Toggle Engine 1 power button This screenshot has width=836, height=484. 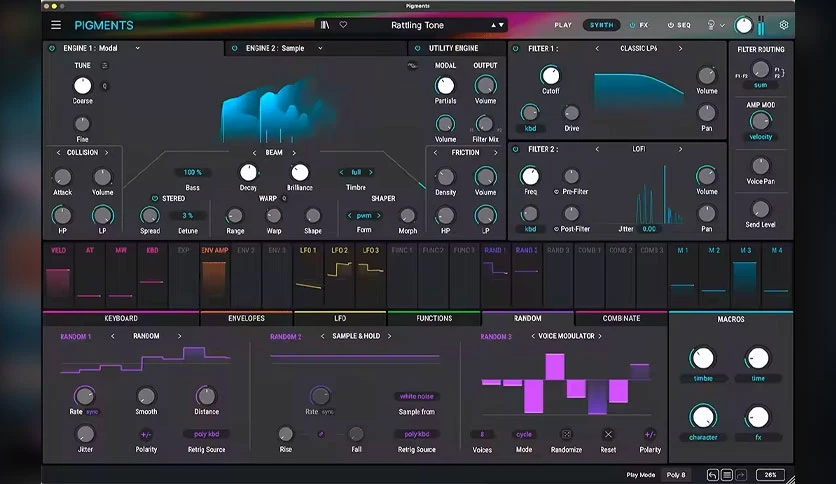point(52,48)
